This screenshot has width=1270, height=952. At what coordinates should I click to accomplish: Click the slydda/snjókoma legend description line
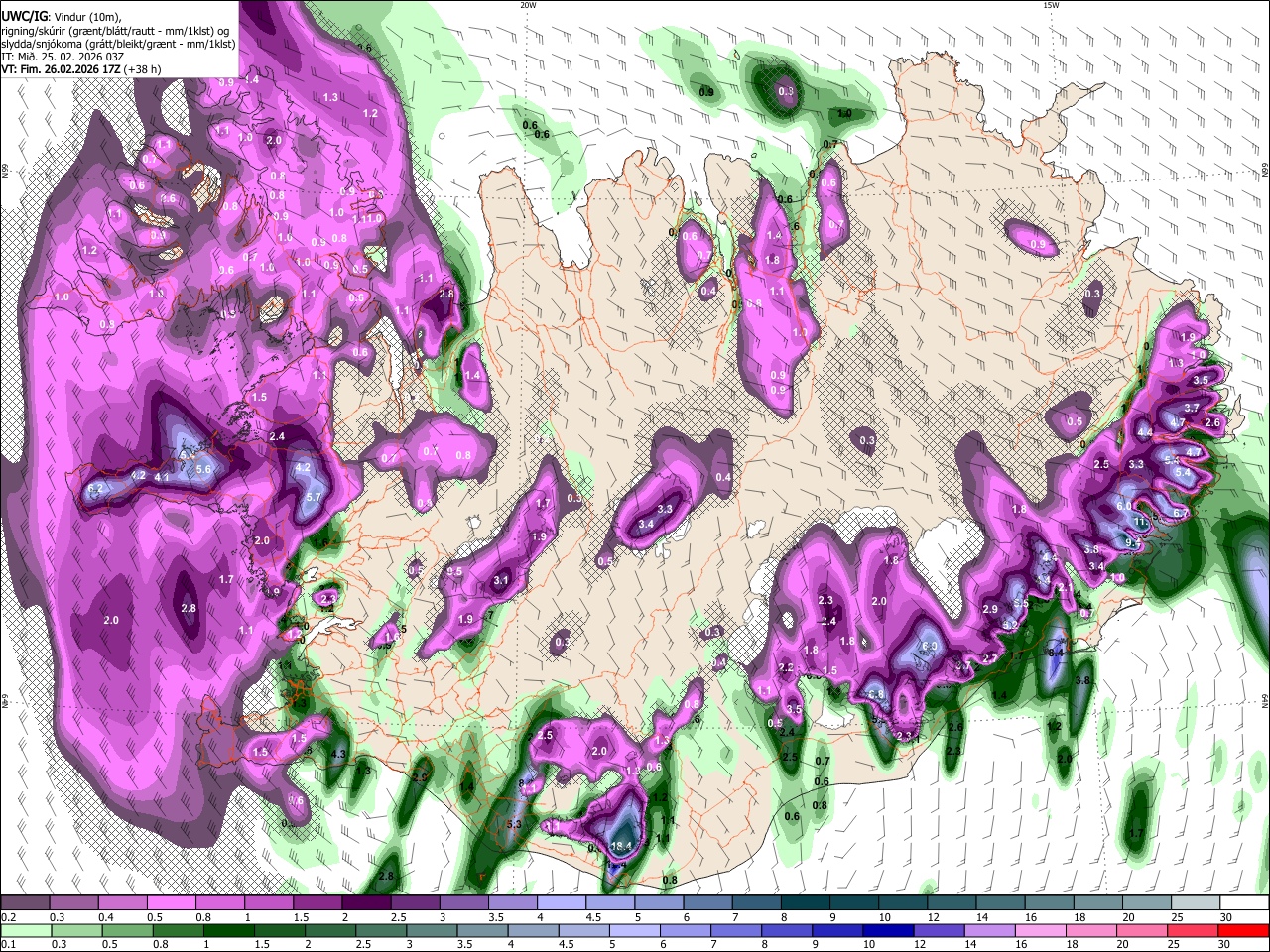[118, 44]
